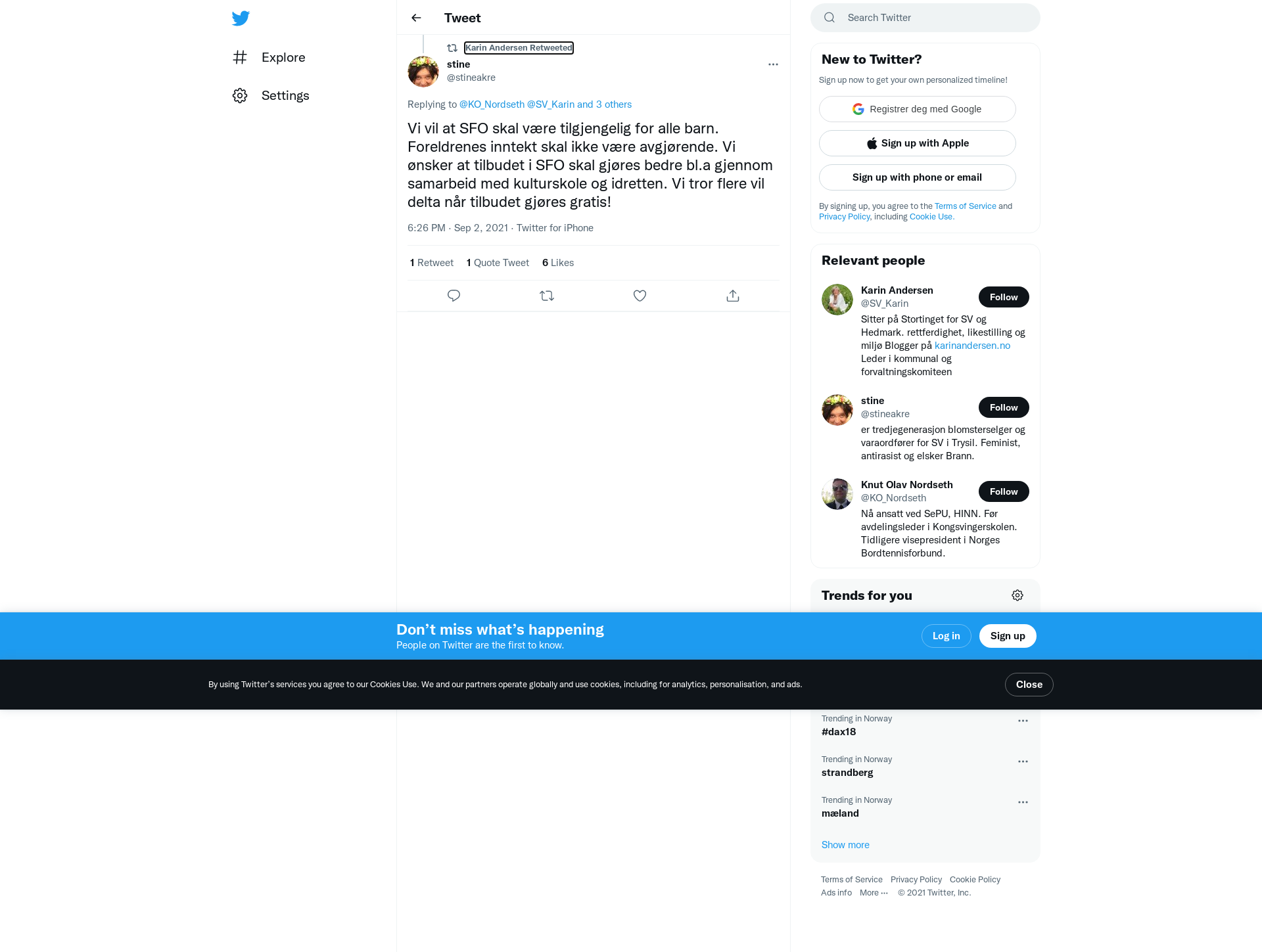Open stine's profile picture in the tweet
Image resolution: width=1262 pixels, height=952 pixels.
pyautogui.click(x=423, y=72)
